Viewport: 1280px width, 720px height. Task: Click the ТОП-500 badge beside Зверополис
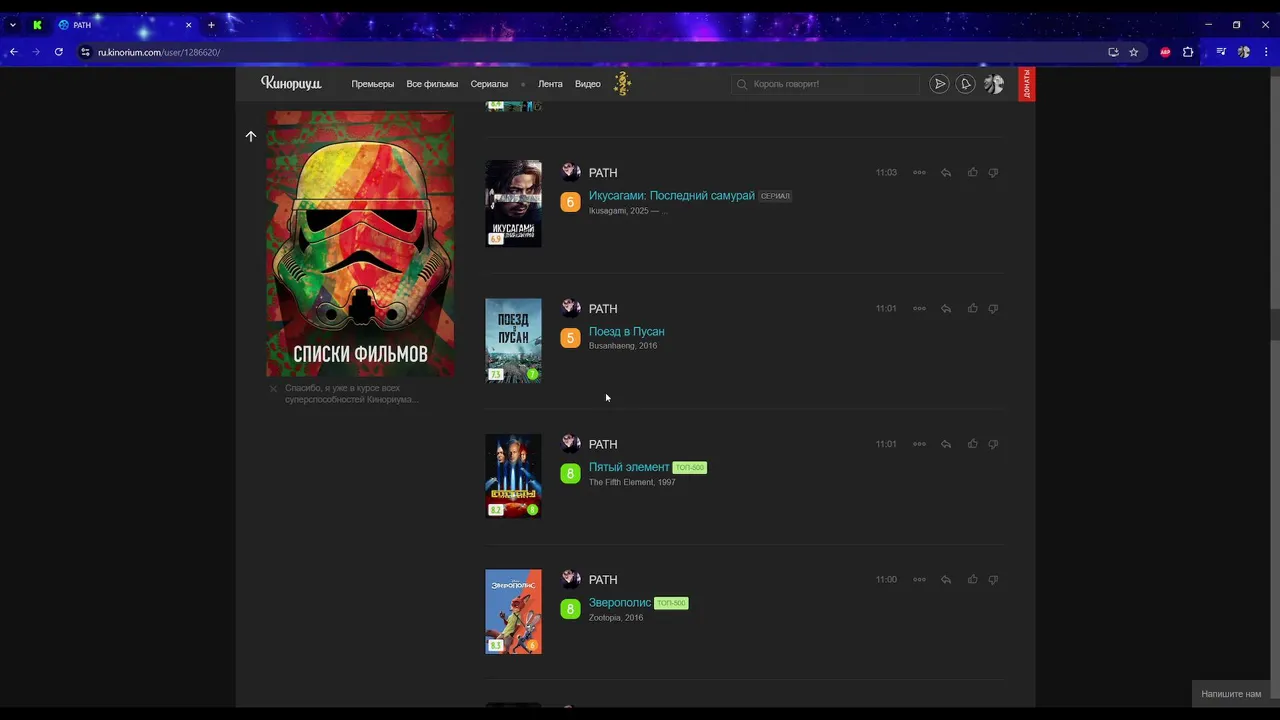coord(671,603)
